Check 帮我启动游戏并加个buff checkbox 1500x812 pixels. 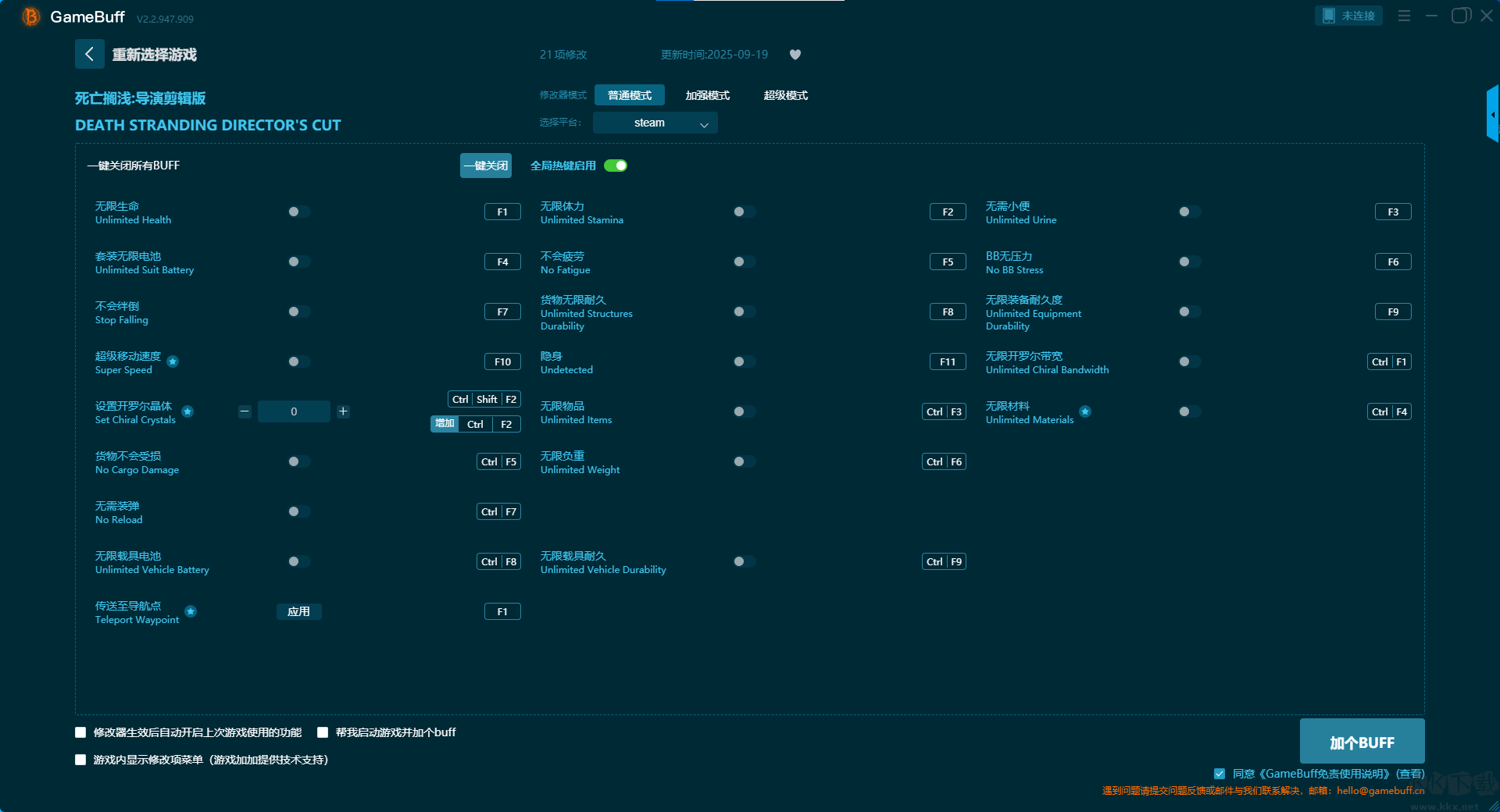pos(323,732)
